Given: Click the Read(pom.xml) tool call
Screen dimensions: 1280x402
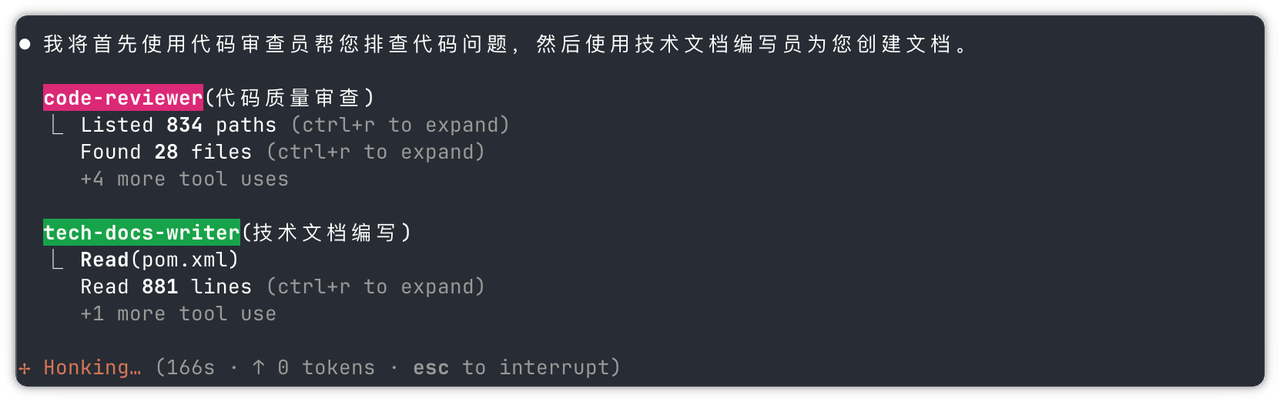Looking at the screenshot, I should click(x=160, y=260).
